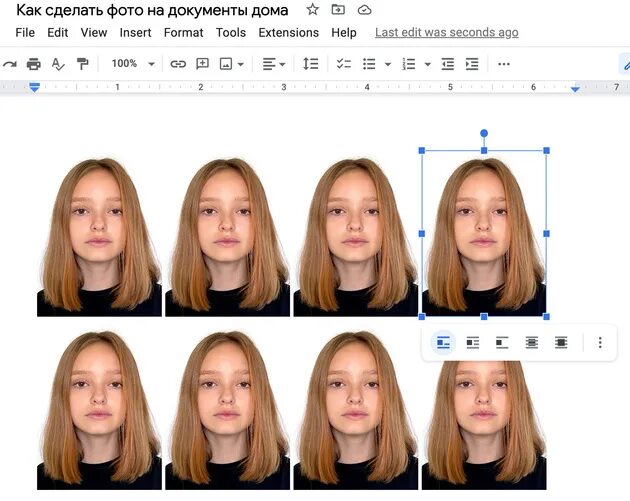Insert a bulleted list icon

pos(369,64)
